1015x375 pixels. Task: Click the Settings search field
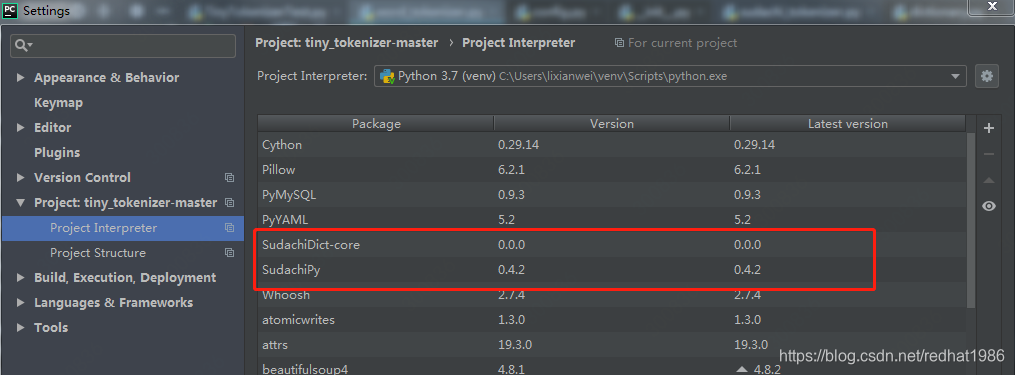pyautogui.click(x=123, y=45)
